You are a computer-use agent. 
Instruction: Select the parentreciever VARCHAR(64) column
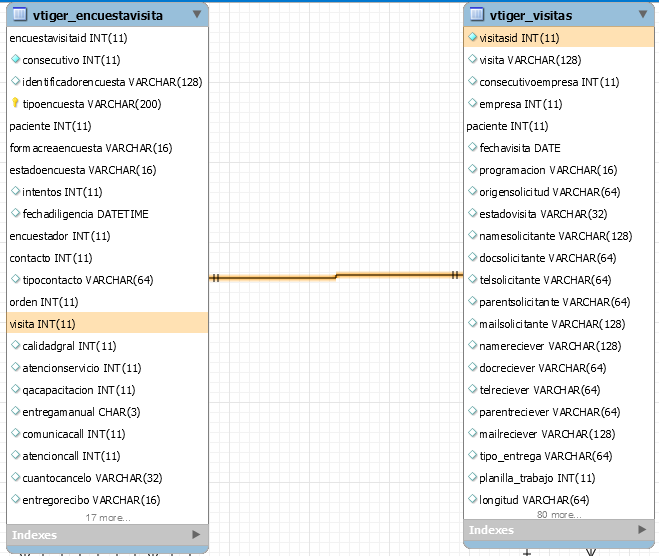point(559,412)
